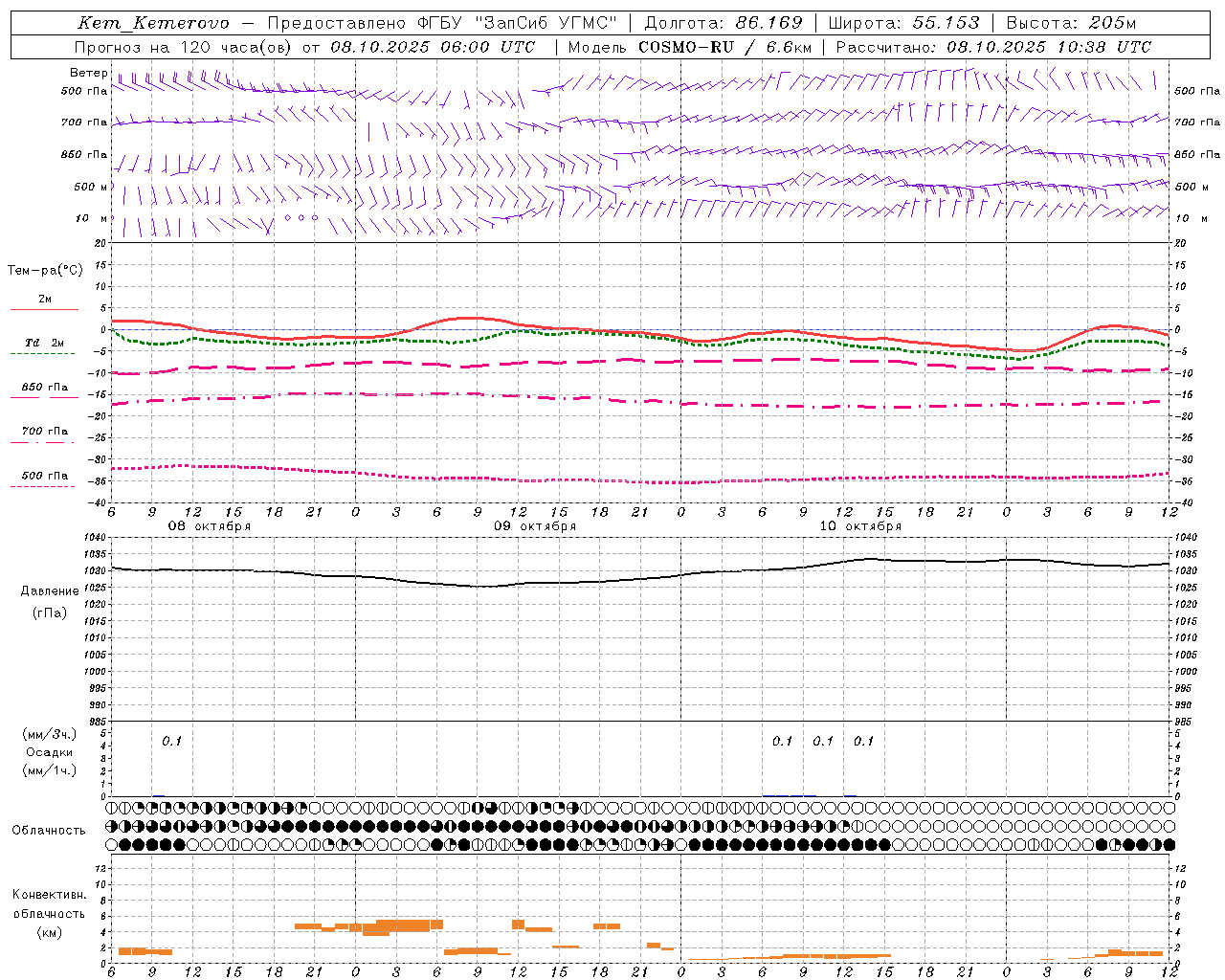Click the Давление pressure panel title
The image size is (1225, 980).
point(50,591)
